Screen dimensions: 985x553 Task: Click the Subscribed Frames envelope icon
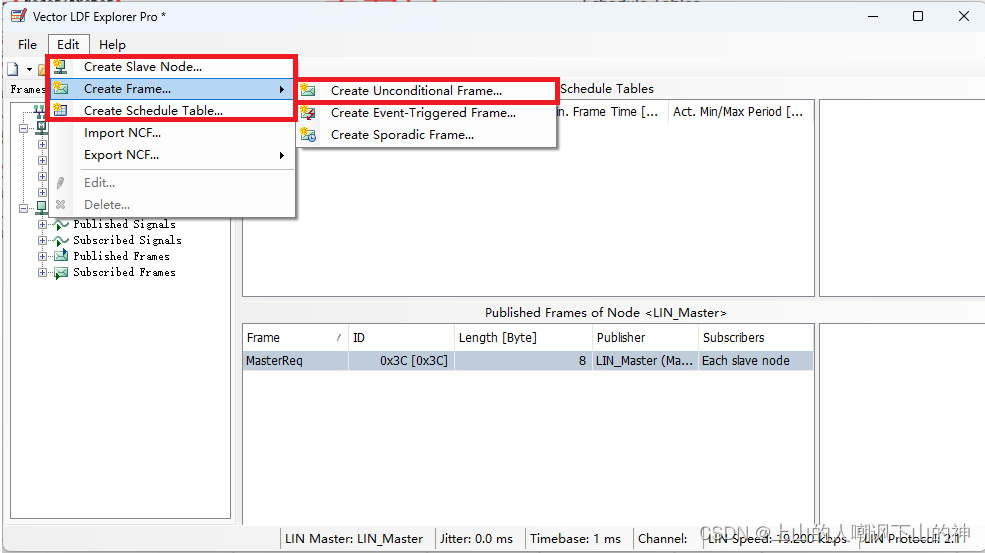click(x=61, y=273)
